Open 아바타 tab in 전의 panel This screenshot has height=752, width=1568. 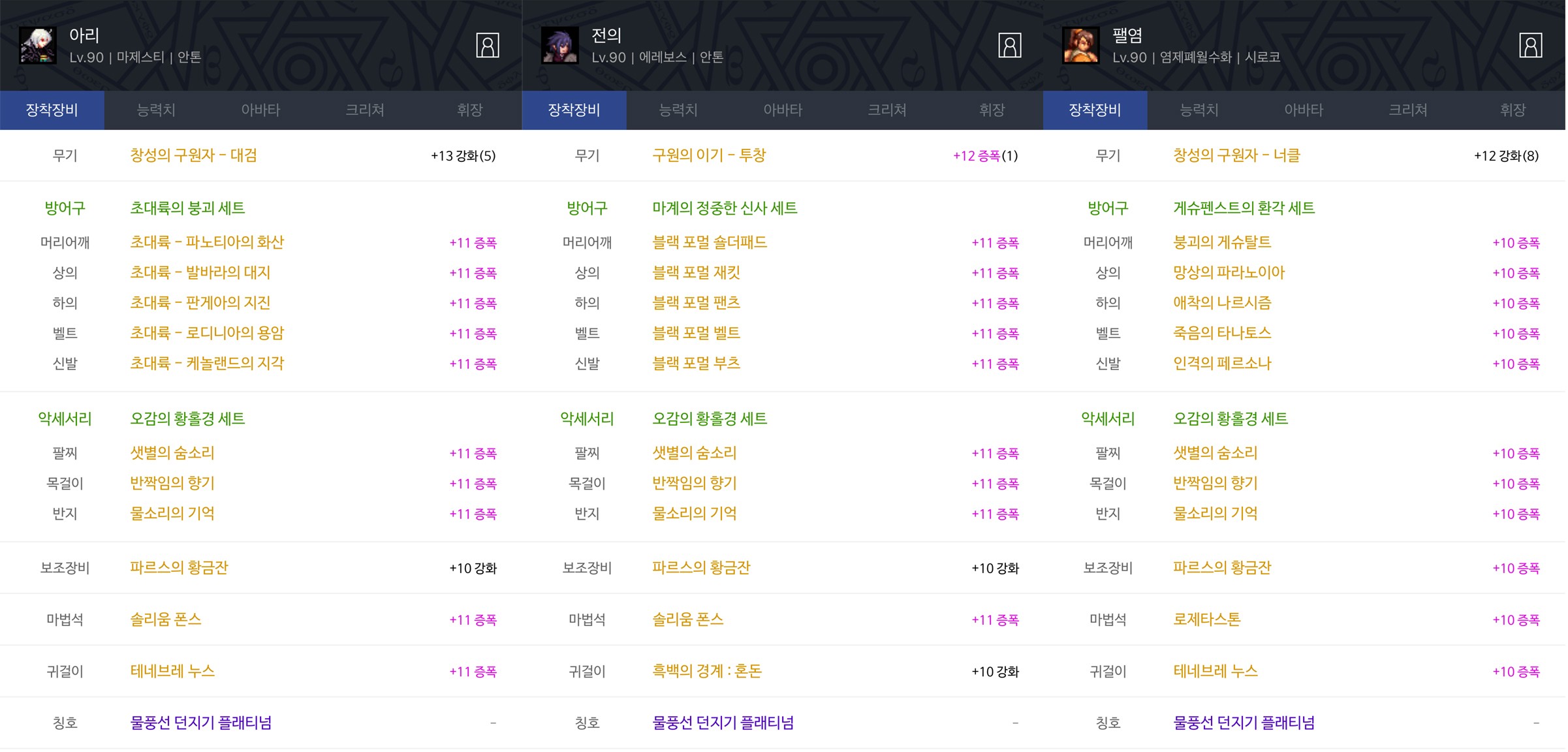[783, 110]
